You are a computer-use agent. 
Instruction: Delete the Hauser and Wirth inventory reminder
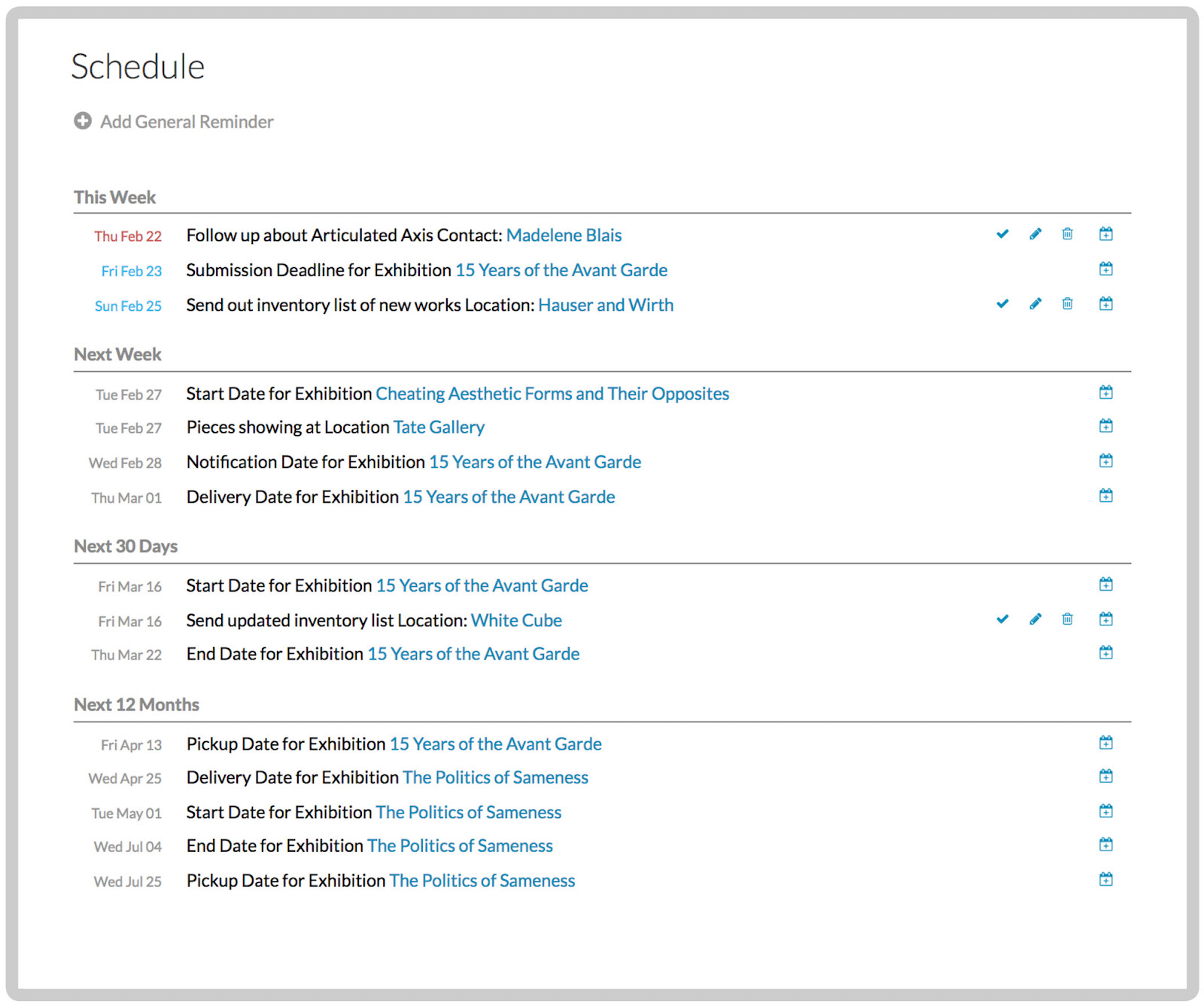1067,304
